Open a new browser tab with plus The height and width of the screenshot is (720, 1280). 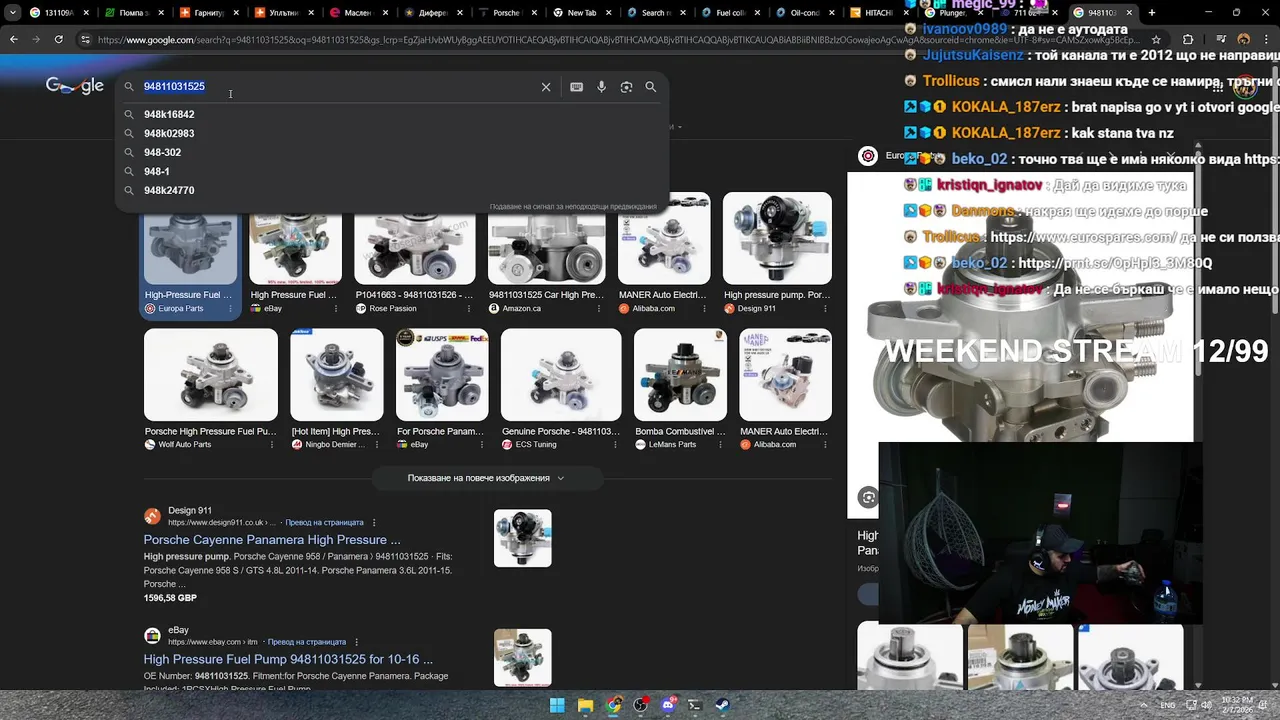pyautogui.click(x=1152, y=13)
